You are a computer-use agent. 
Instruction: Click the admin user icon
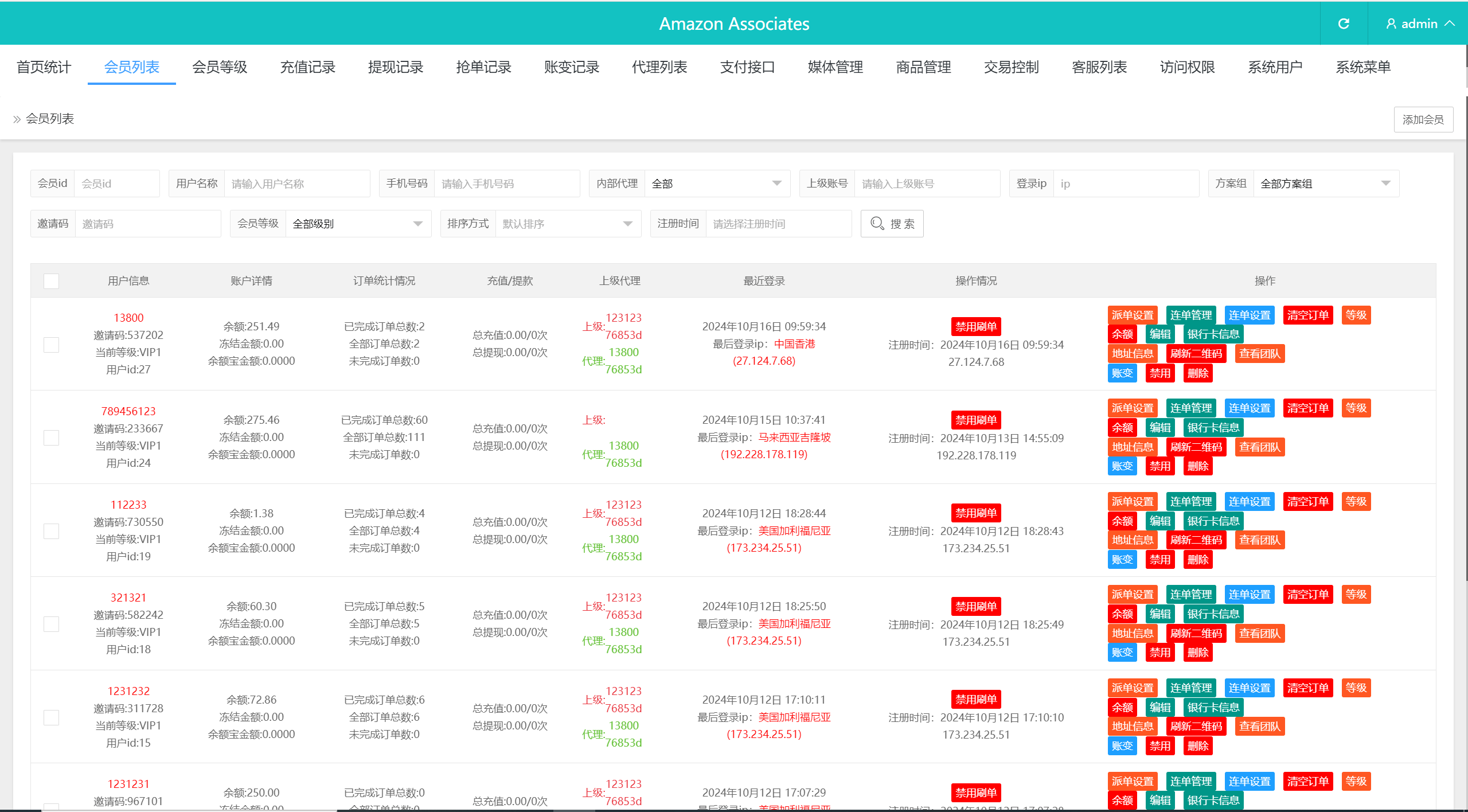(1391, 24)
